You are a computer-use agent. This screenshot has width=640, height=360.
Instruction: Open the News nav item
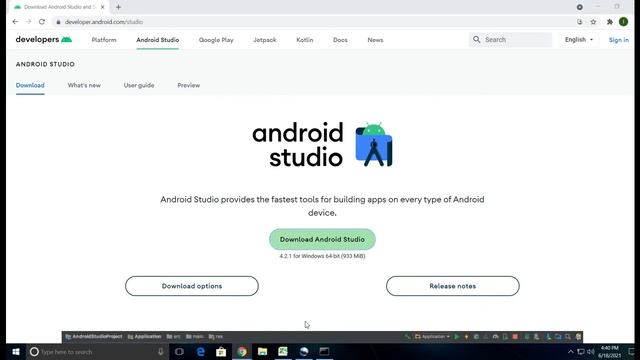click(x=375, y=40)
